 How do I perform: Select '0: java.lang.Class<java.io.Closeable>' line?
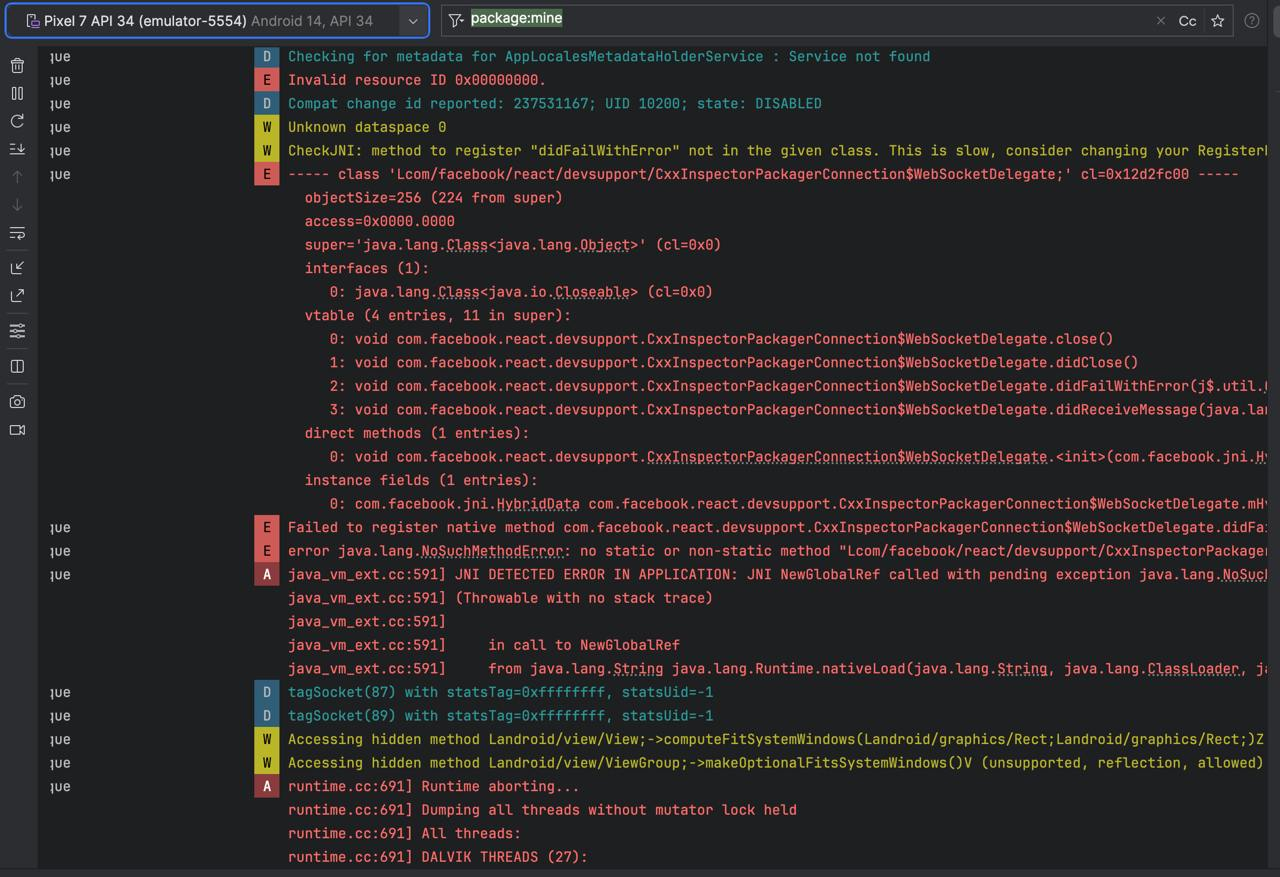pyautogui.click(x=521, y=292)
